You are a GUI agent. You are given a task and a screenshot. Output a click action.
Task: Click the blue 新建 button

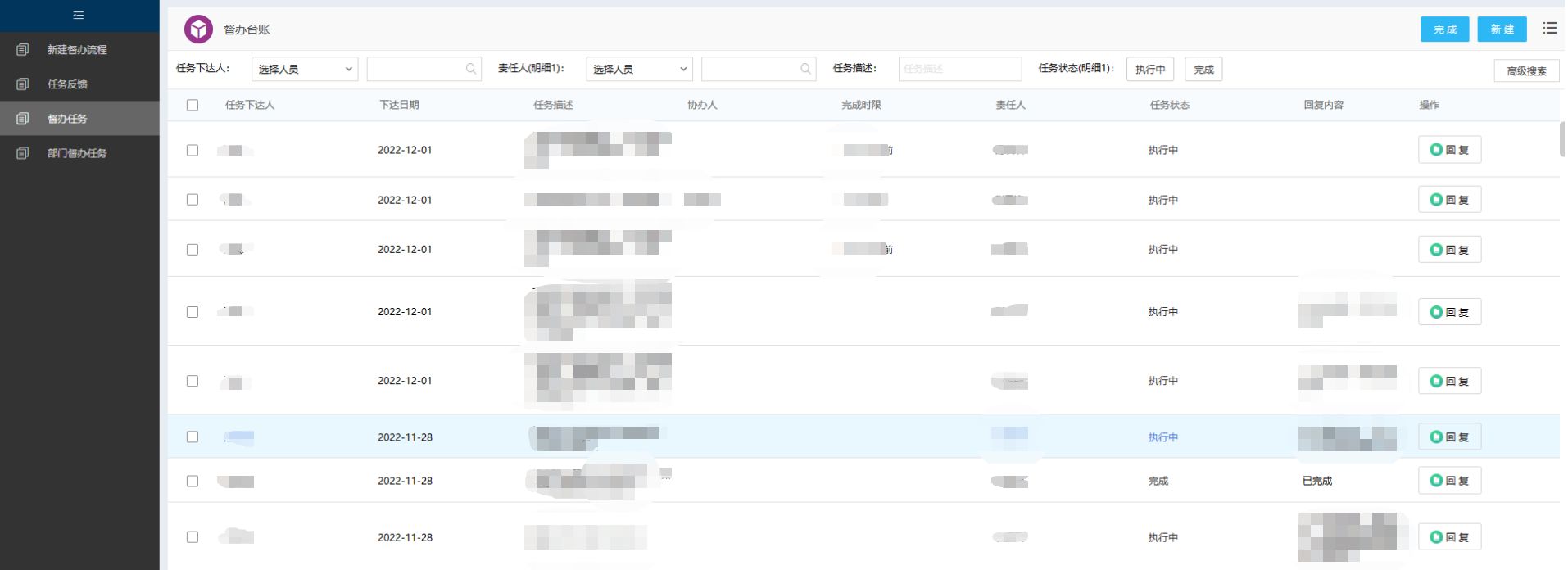(1502, 29)
